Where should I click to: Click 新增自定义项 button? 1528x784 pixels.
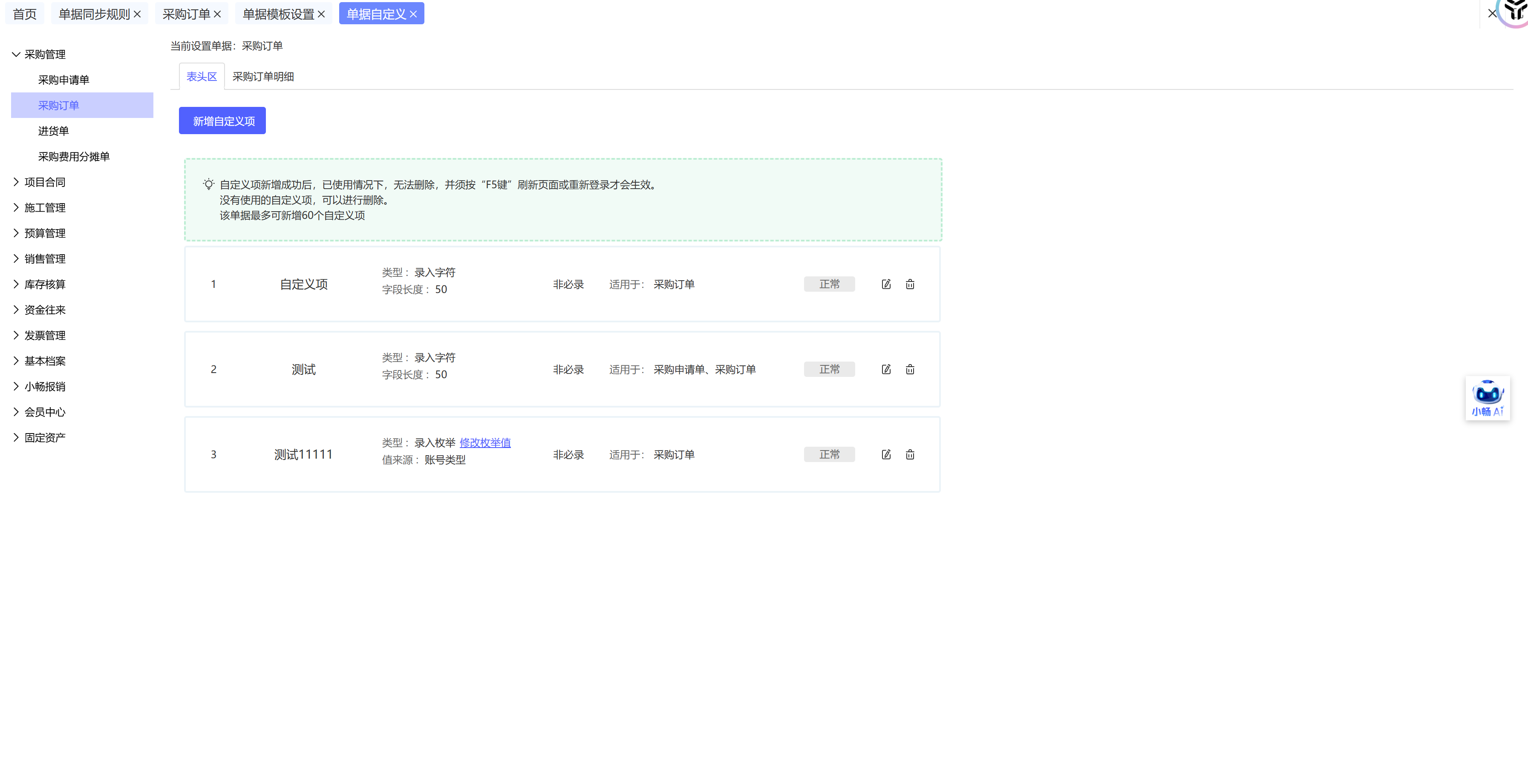click(222, 121)
